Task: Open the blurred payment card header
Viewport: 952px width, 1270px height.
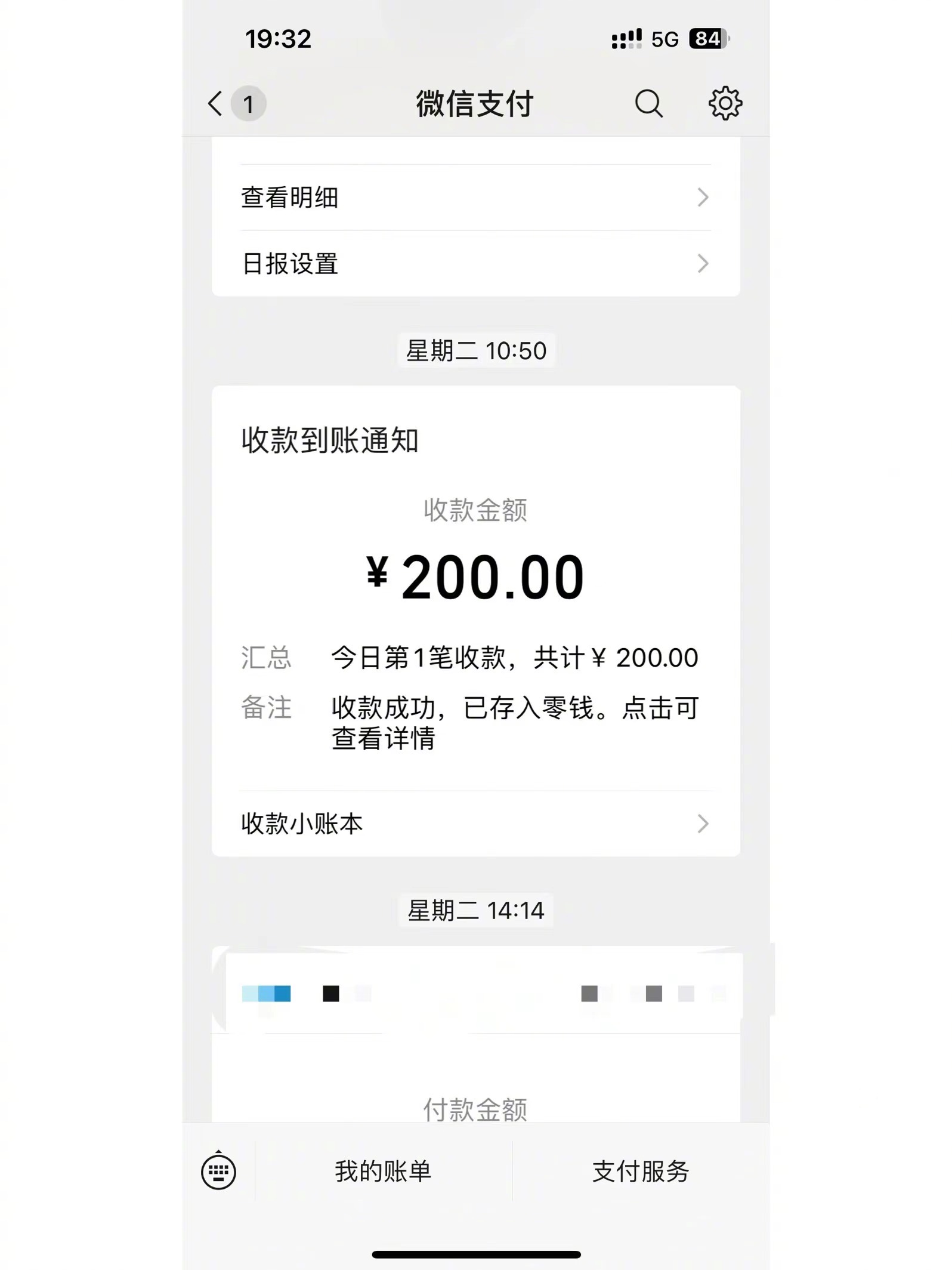Action: pyautogui.click(x=476, y=993)
